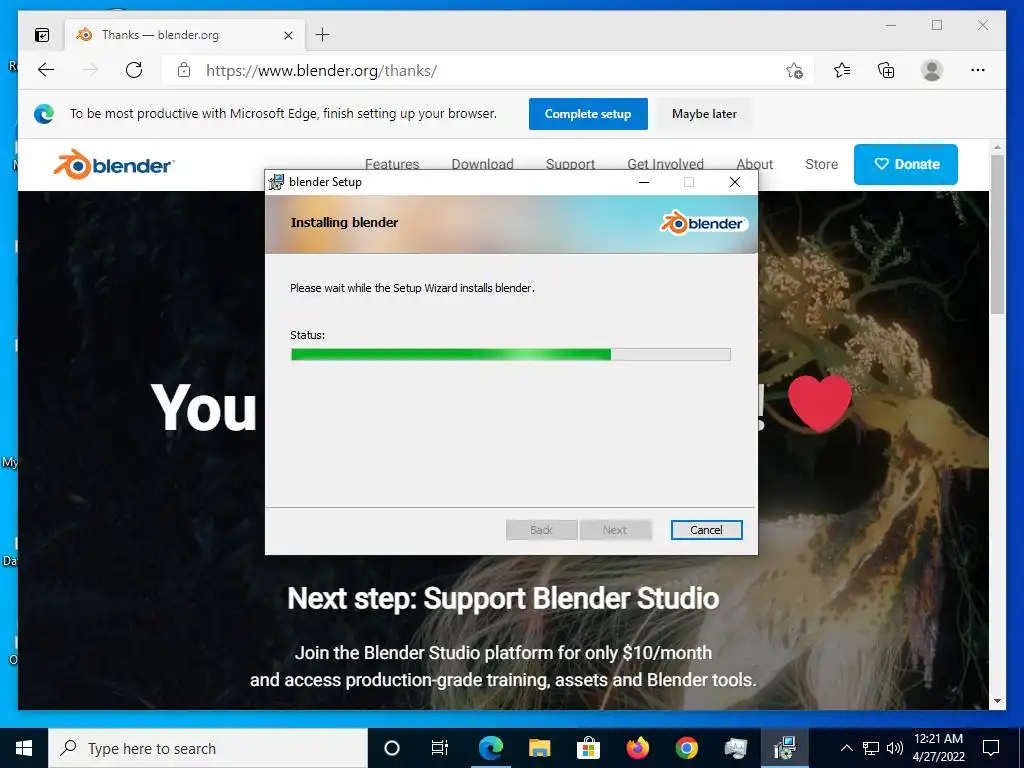This screenshot has height=768, width=1024.
Task: Close the blender Setup dialog
Action: pos(735,182)
